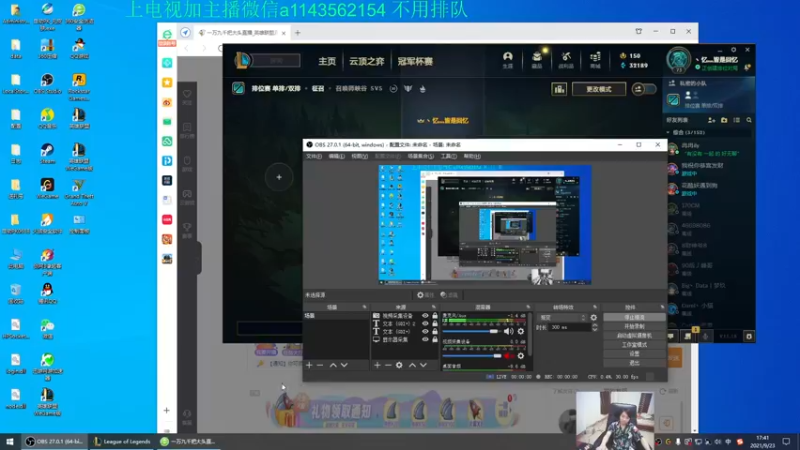
Task: Open OBS File menu
Action: [314, 156]
